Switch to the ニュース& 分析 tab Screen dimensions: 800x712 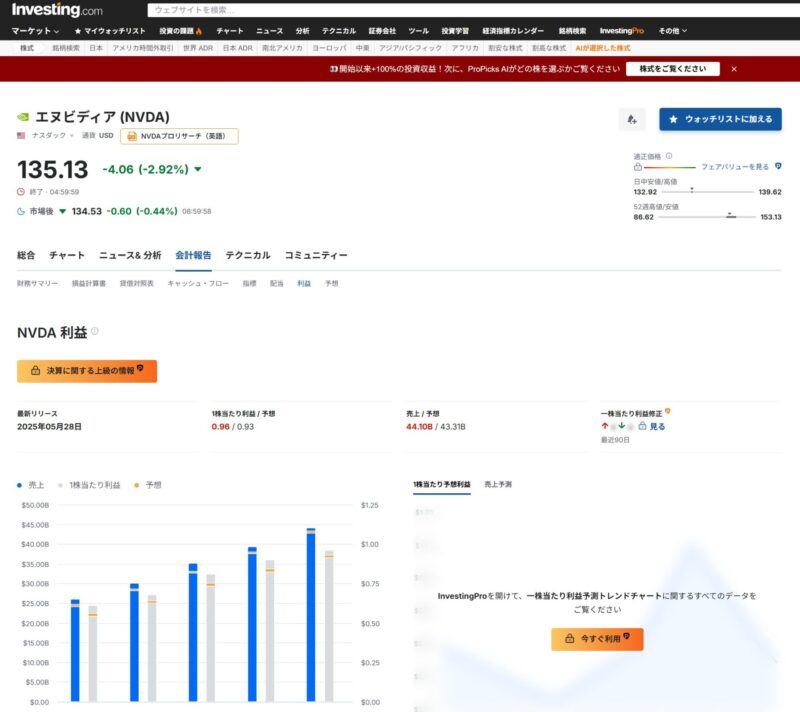(x=130, y=255)
